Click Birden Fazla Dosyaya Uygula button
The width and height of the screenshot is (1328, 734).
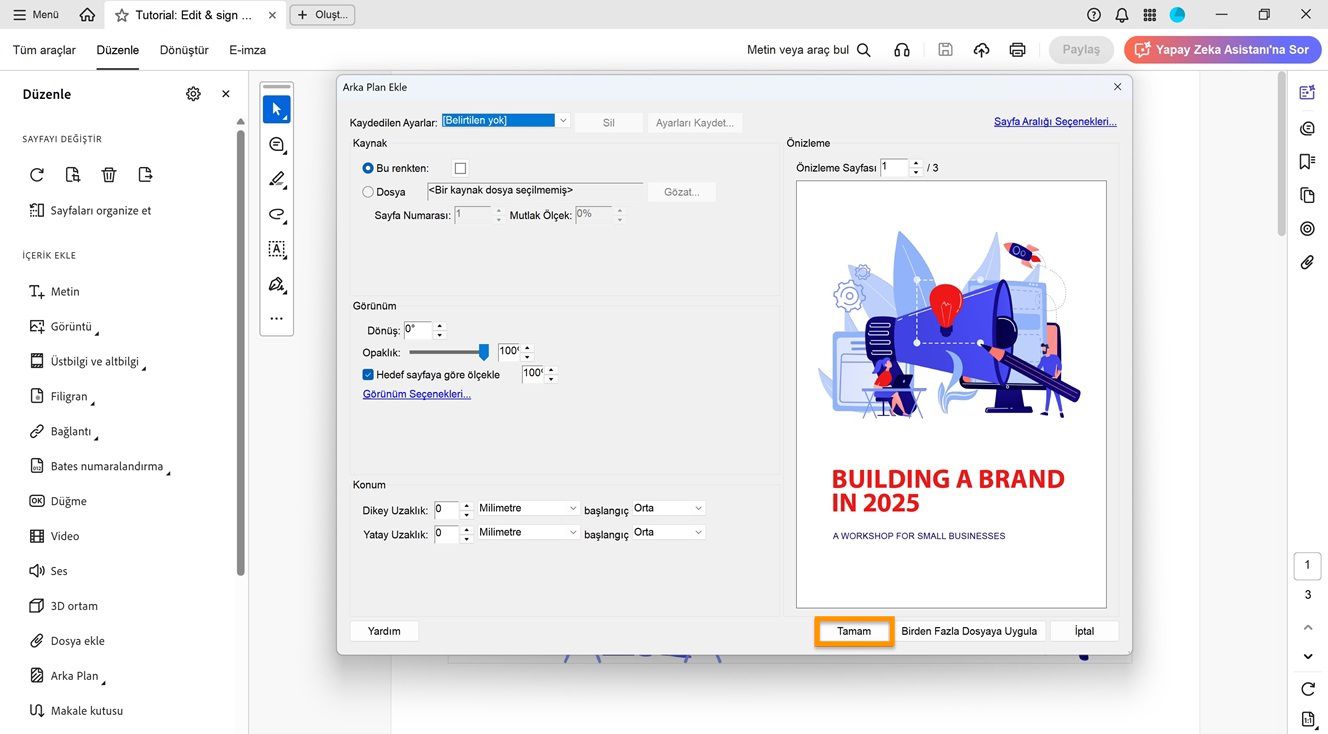(x=969, y=631)
